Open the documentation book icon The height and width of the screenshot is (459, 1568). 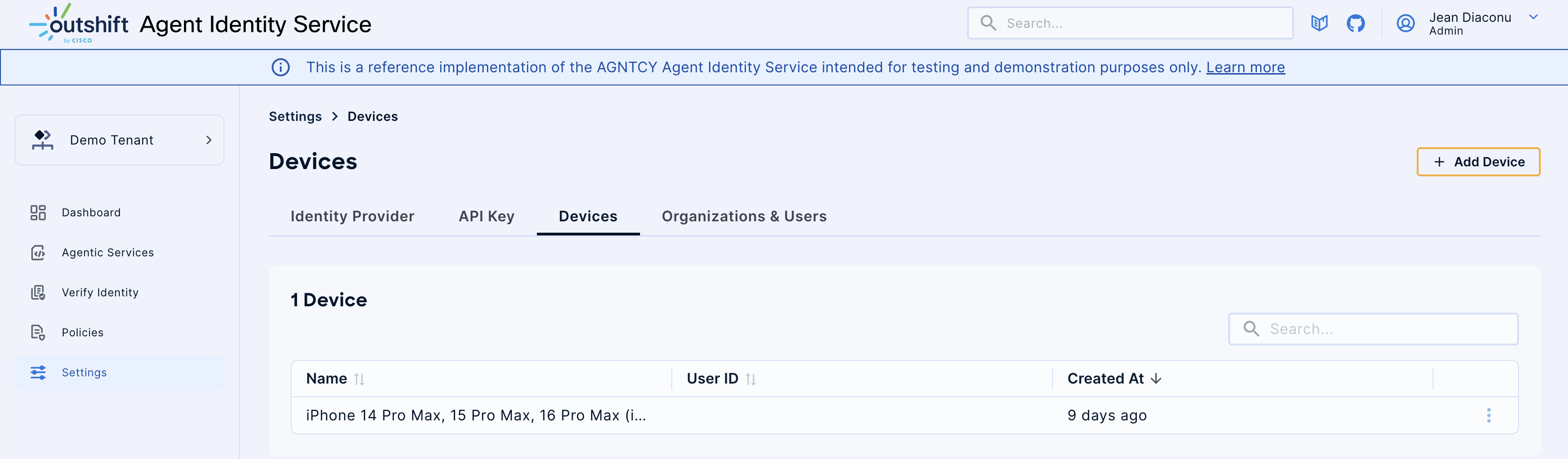(x=1320, y=23)
